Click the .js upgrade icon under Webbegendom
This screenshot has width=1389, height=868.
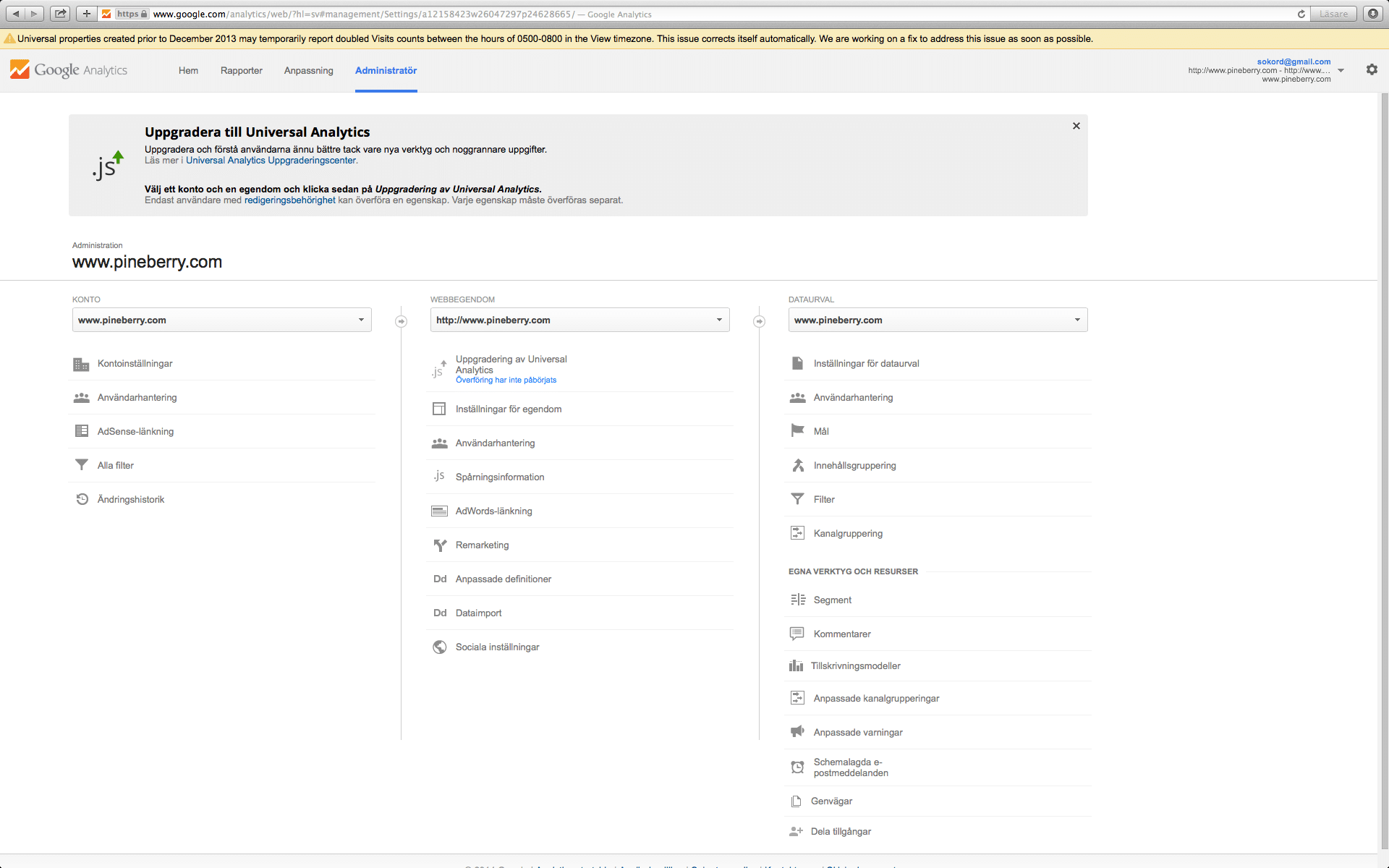click(439, 369)
